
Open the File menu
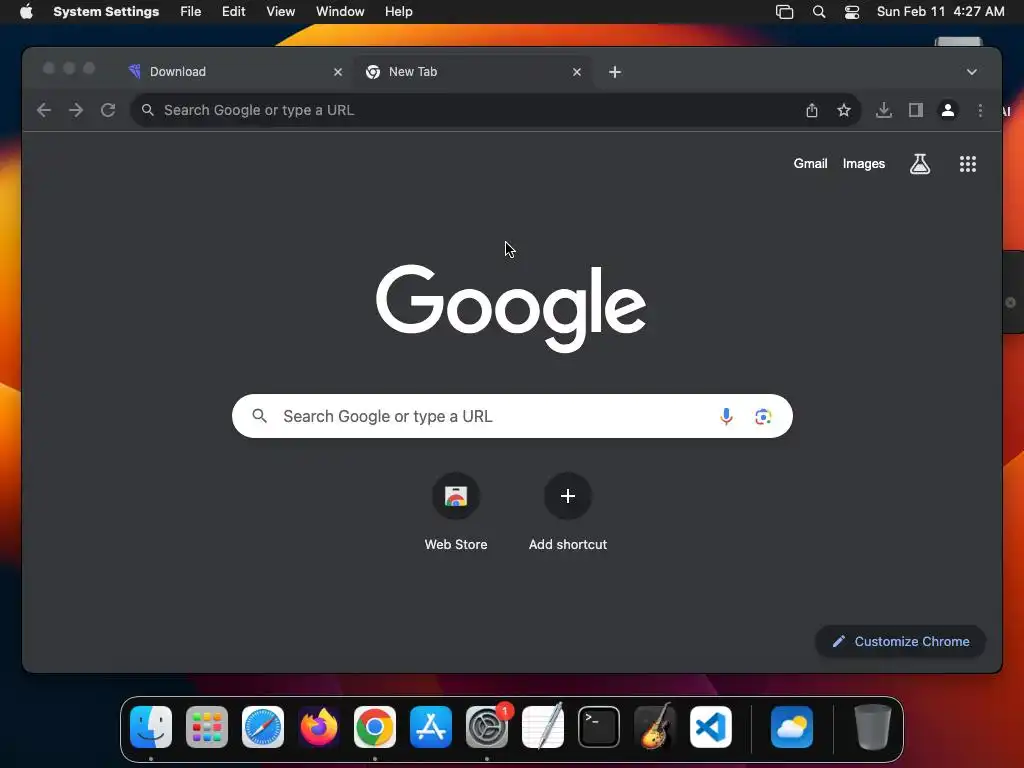coord(191,12)
